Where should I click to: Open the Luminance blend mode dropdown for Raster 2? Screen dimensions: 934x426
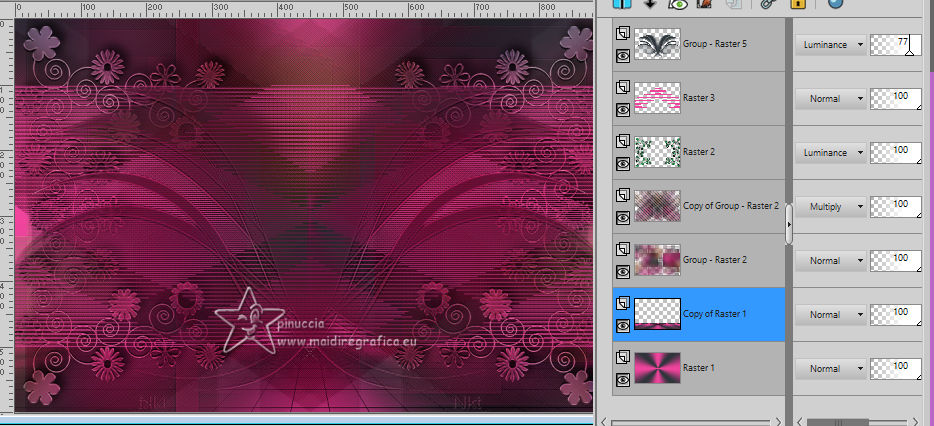click(830, 153)
